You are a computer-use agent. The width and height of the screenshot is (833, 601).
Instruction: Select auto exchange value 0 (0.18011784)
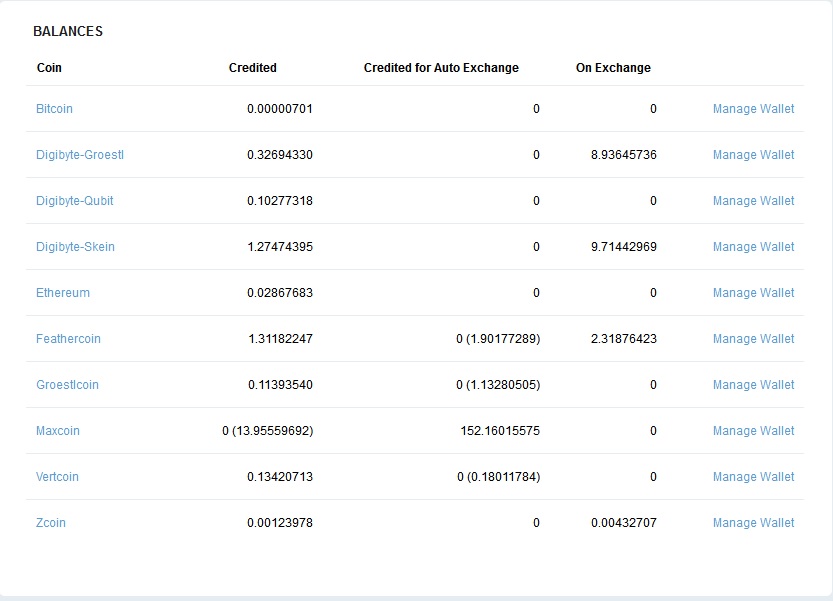pyautogui.click(x=498, y=477)
